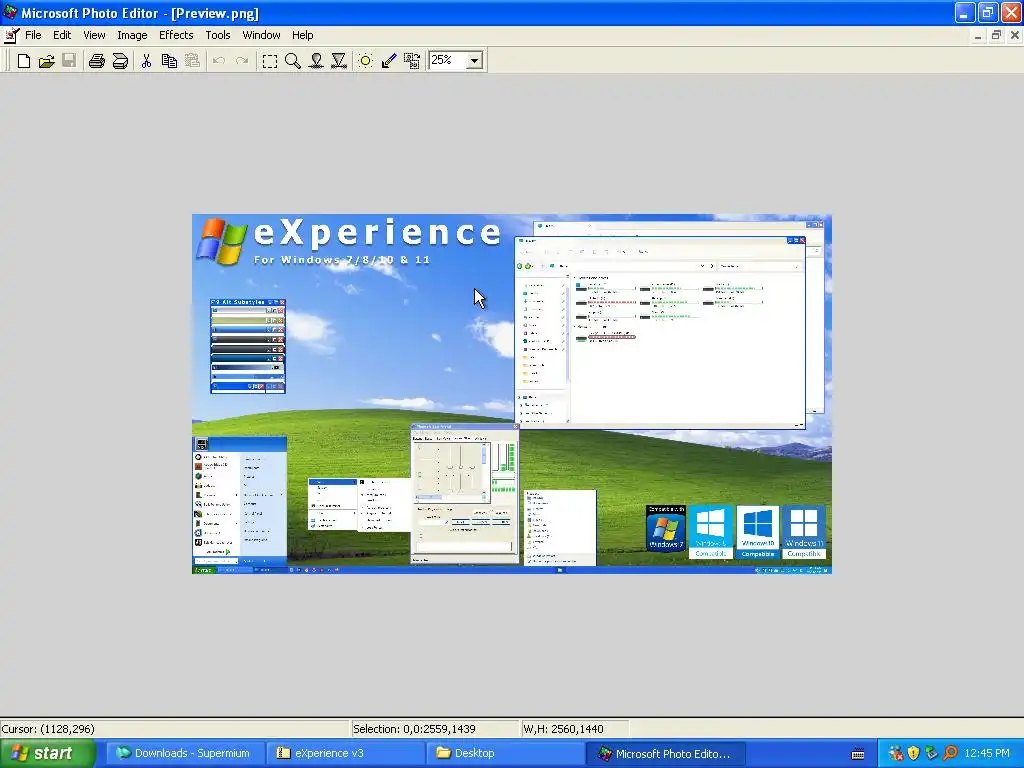Image resolution: width=1024 pixels, height=768 pixels.
Task: Click the 25% zoom value field
Action: (448, 61)
